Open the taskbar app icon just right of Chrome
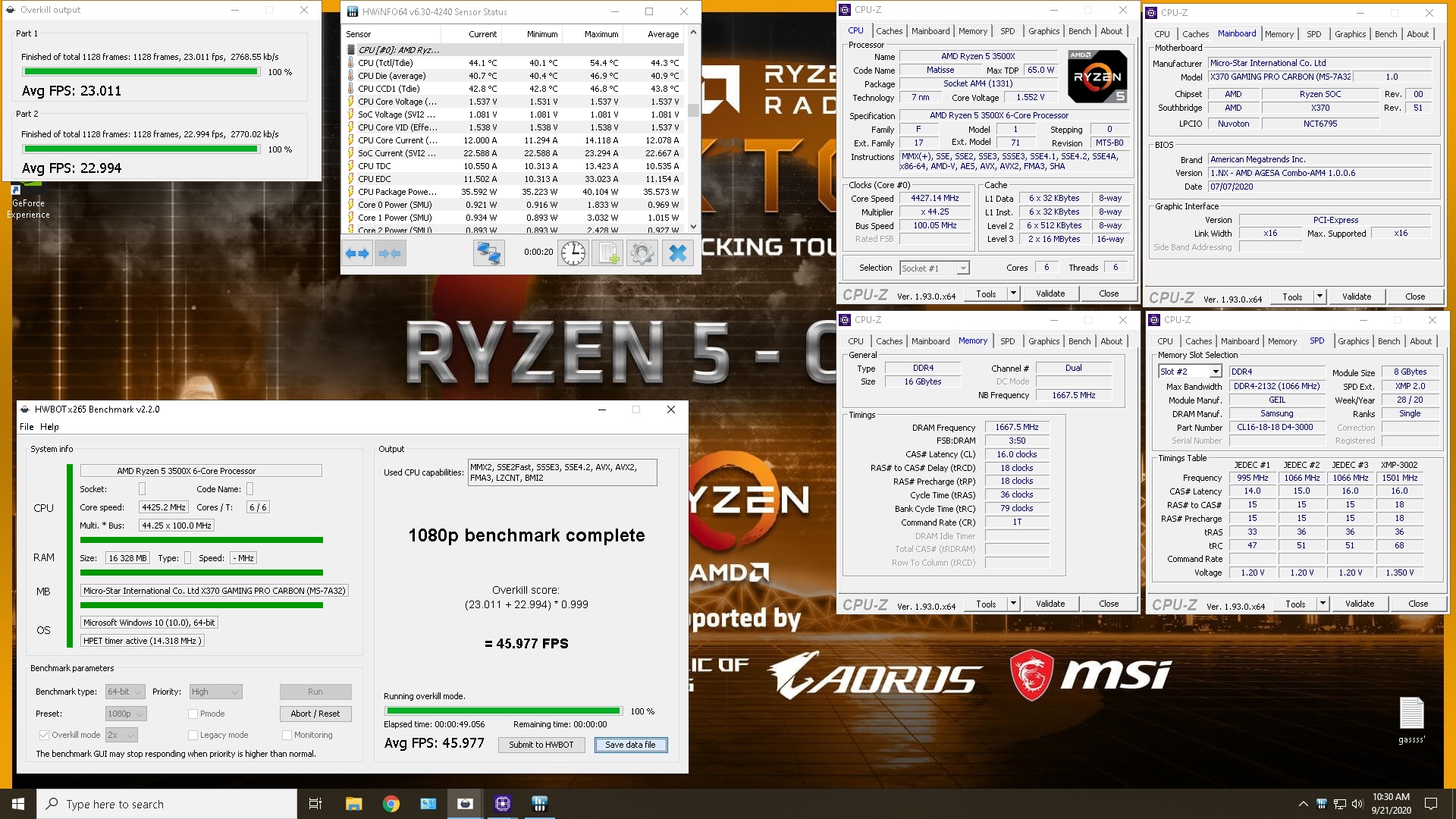1456x819 pixels. [x=428, y=804]
